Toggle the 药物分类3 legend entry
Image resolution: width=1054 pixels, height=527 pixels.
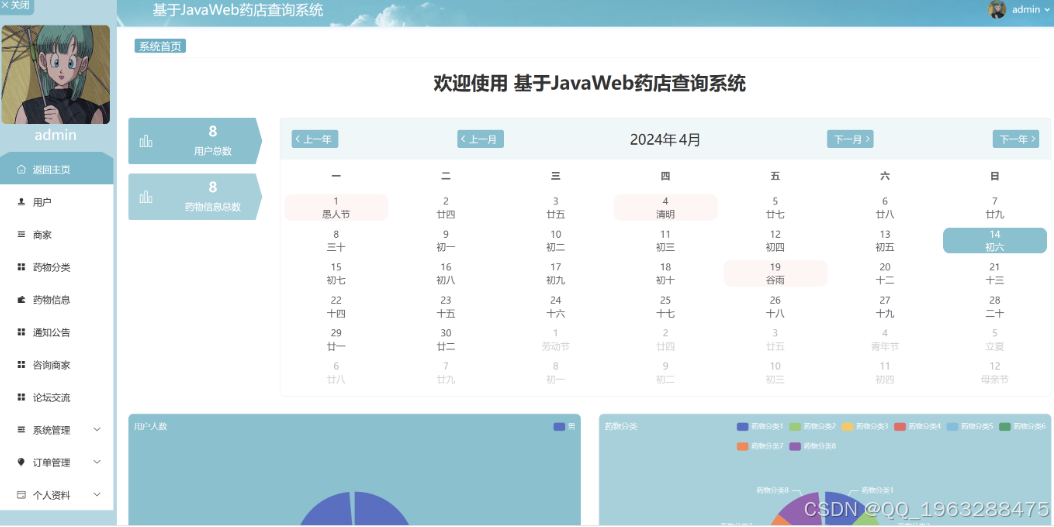tap(865, 426)
